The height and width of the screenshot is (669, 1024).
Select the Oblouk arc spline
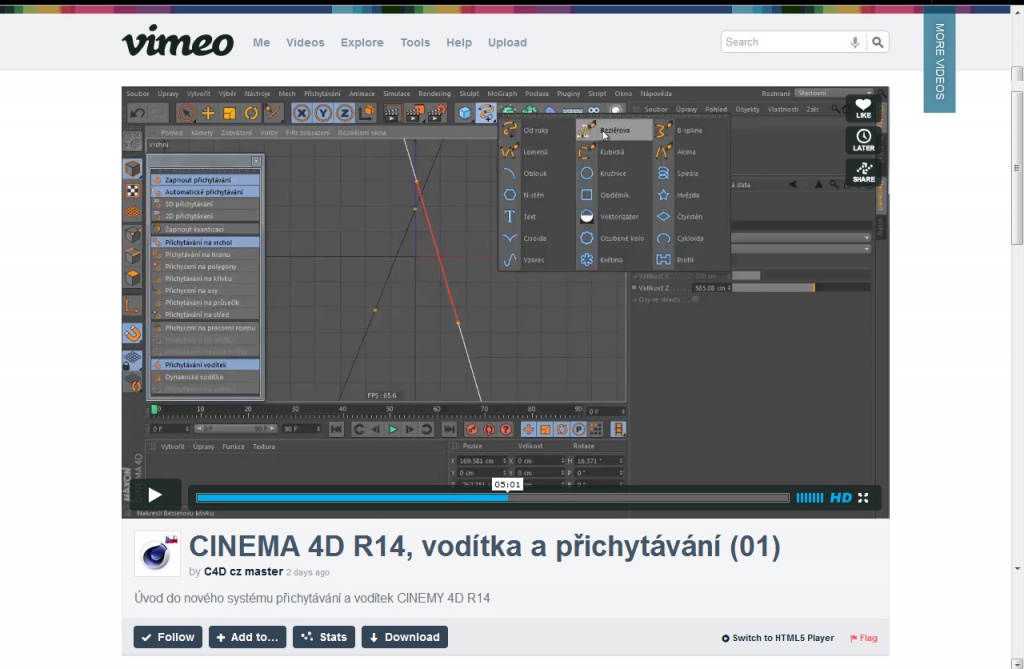tap(528, 173)
